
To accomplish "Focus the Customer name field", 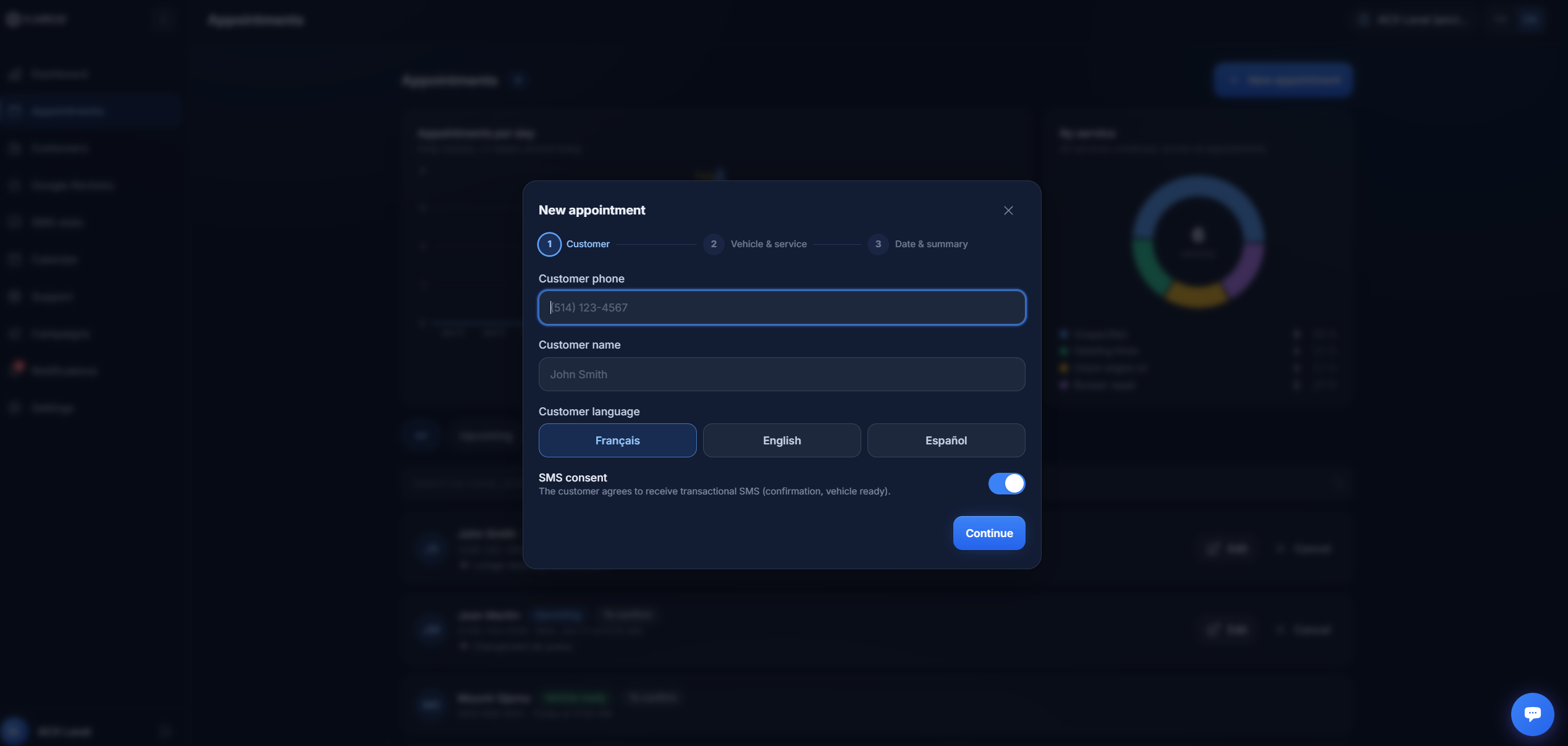I will click(782, 374).
